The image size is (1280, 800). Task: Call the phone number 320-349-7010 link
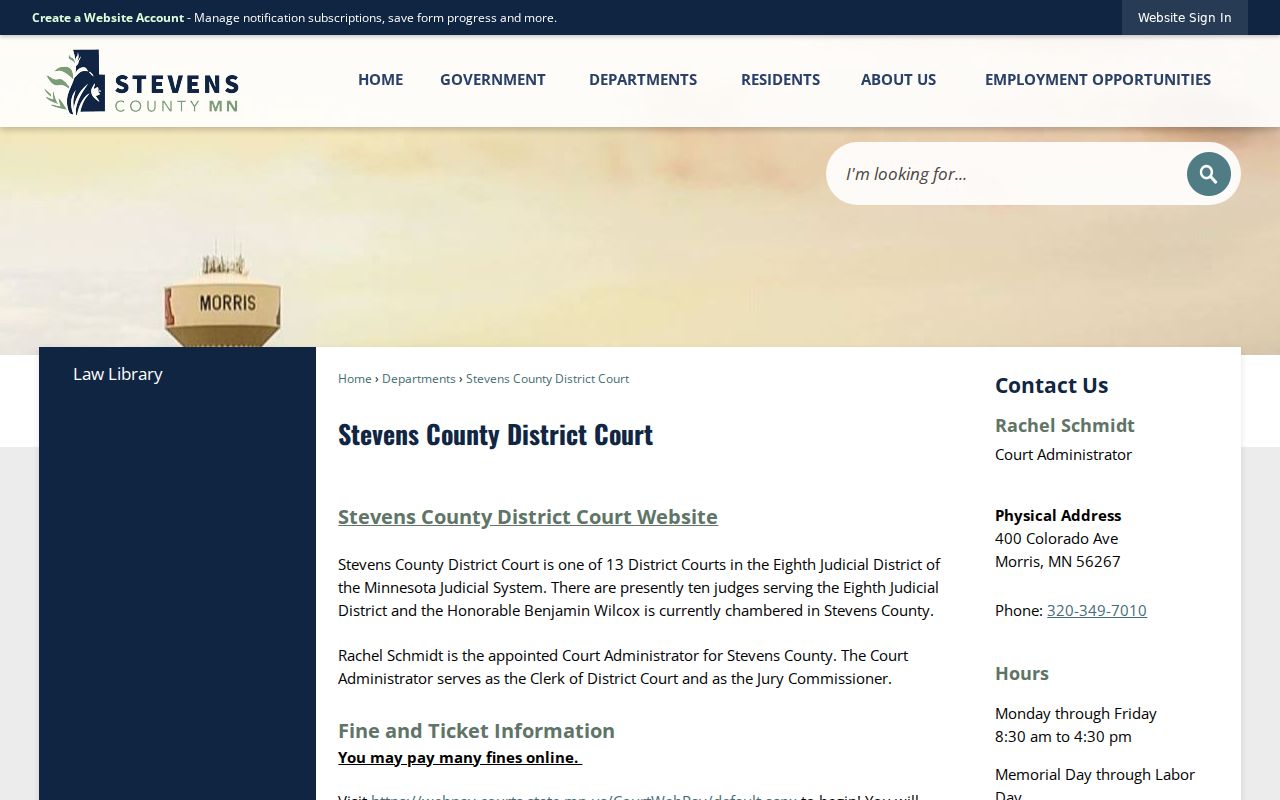(1097, 611)
